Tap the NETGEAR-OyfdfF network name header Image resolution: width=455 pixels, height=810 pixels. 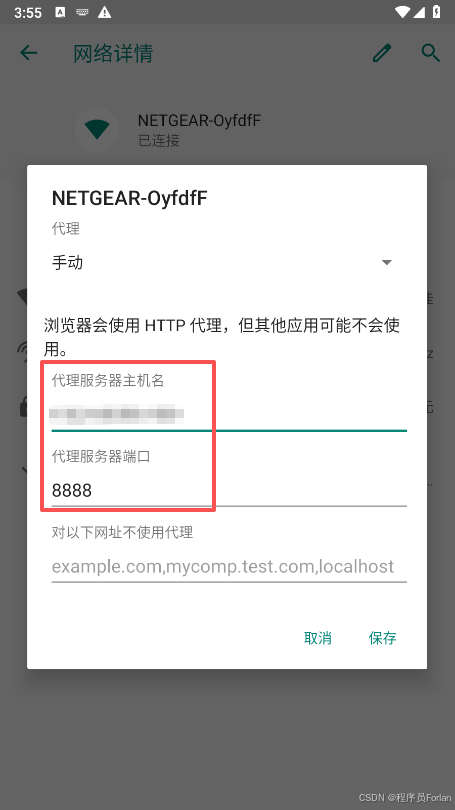tap(130, 198)
